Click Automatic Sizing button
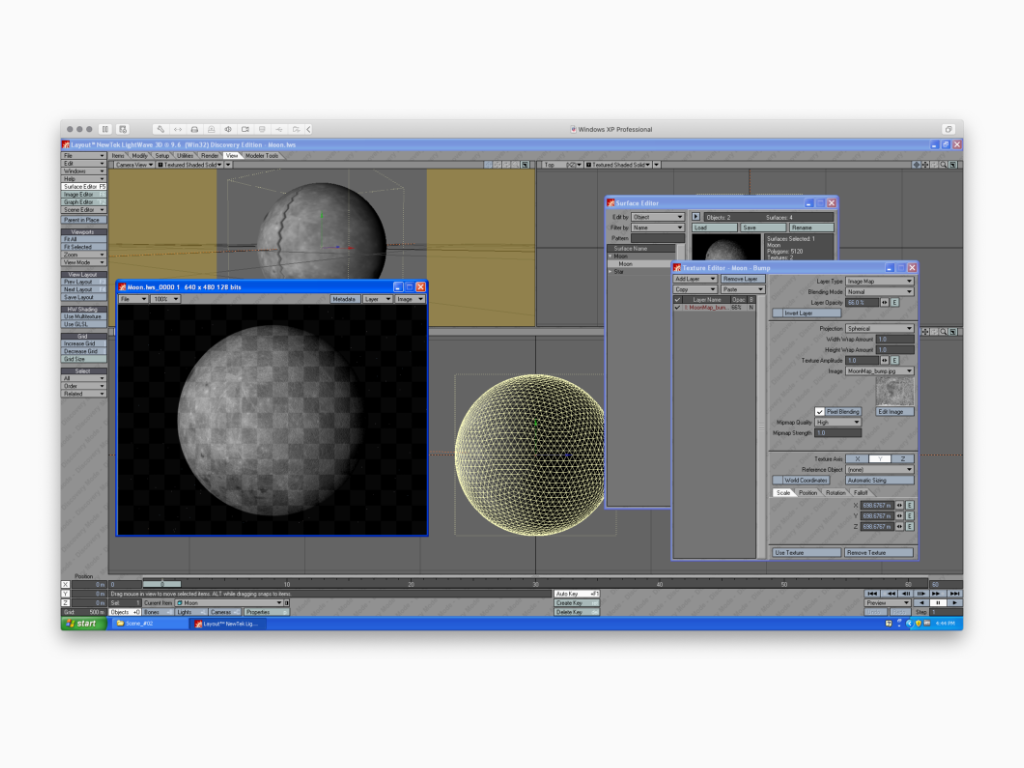Viewport: 1024px width, 768px height. (x=880, y=480)
